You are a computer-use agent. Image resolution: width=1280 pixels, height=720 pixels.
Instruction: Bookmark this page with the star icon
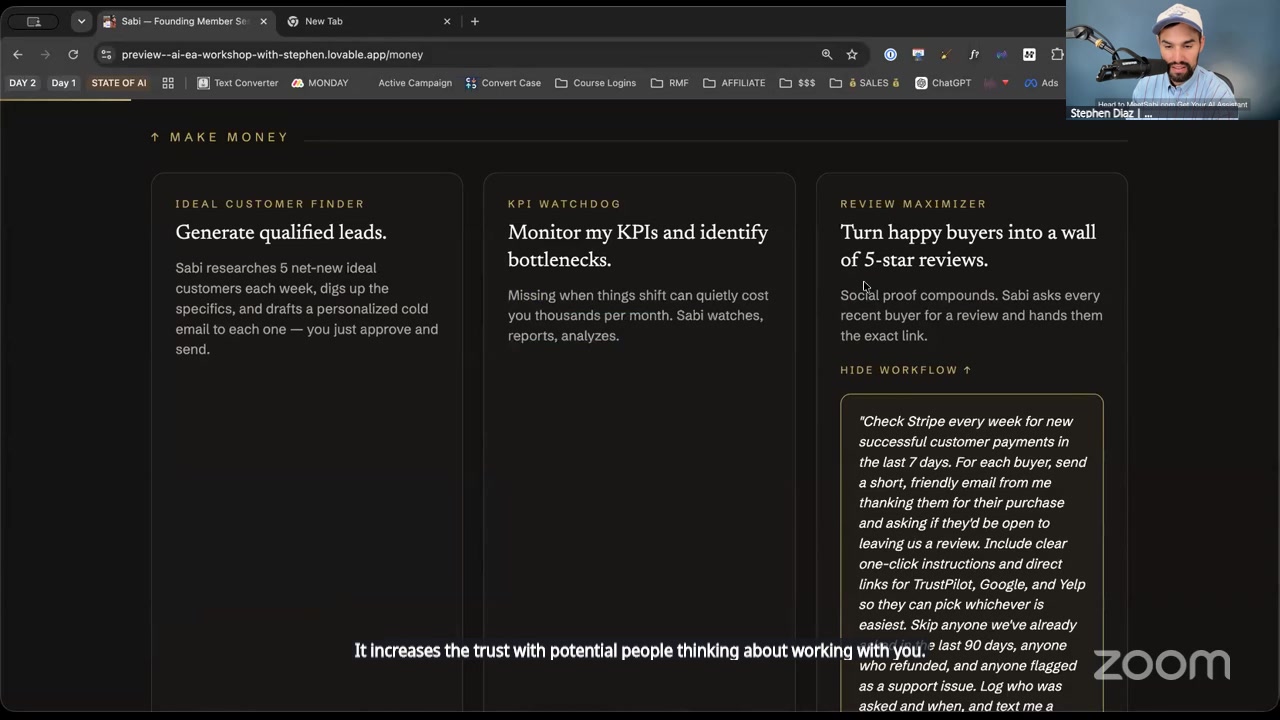pos(852,54)
